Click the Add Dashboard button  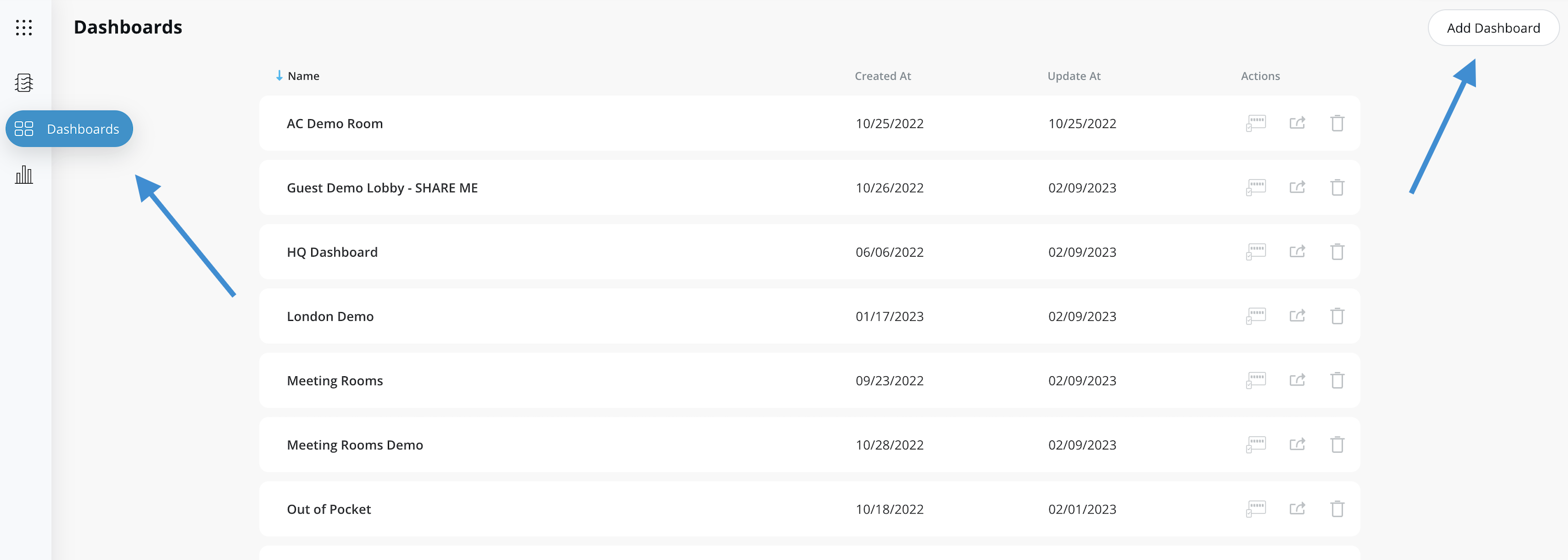point(1492,28)
